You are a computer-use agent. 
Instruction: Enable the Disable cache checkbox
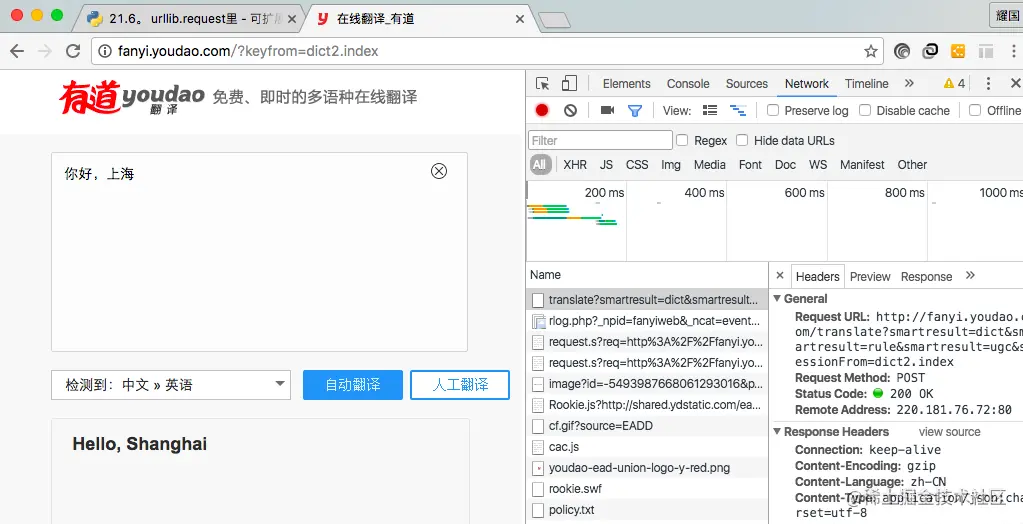point(865,110)
